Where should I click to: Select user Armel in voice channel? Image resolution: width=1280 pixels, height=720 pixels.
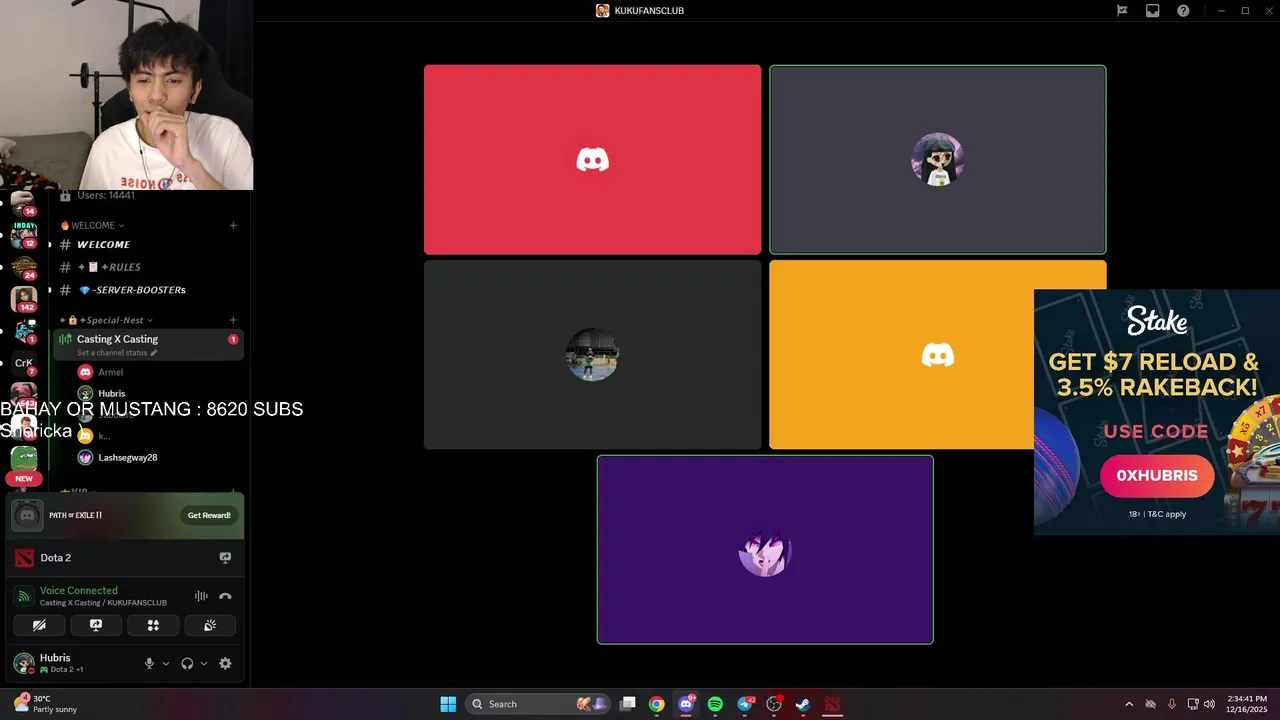click(110, 372)
